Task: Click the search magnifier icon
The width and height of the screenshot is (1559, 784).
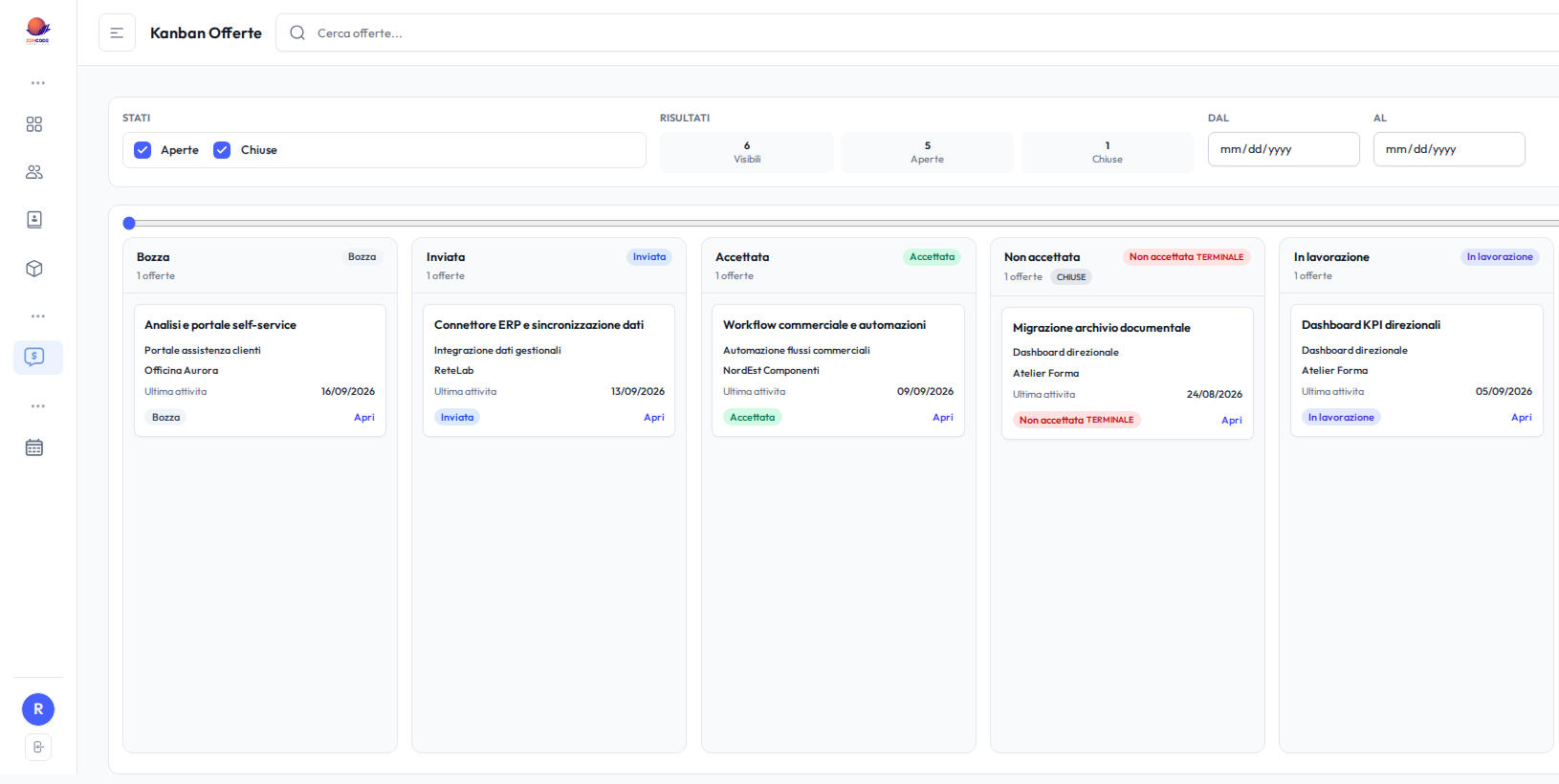Action: pyautogui.click(x=297, y=33)
